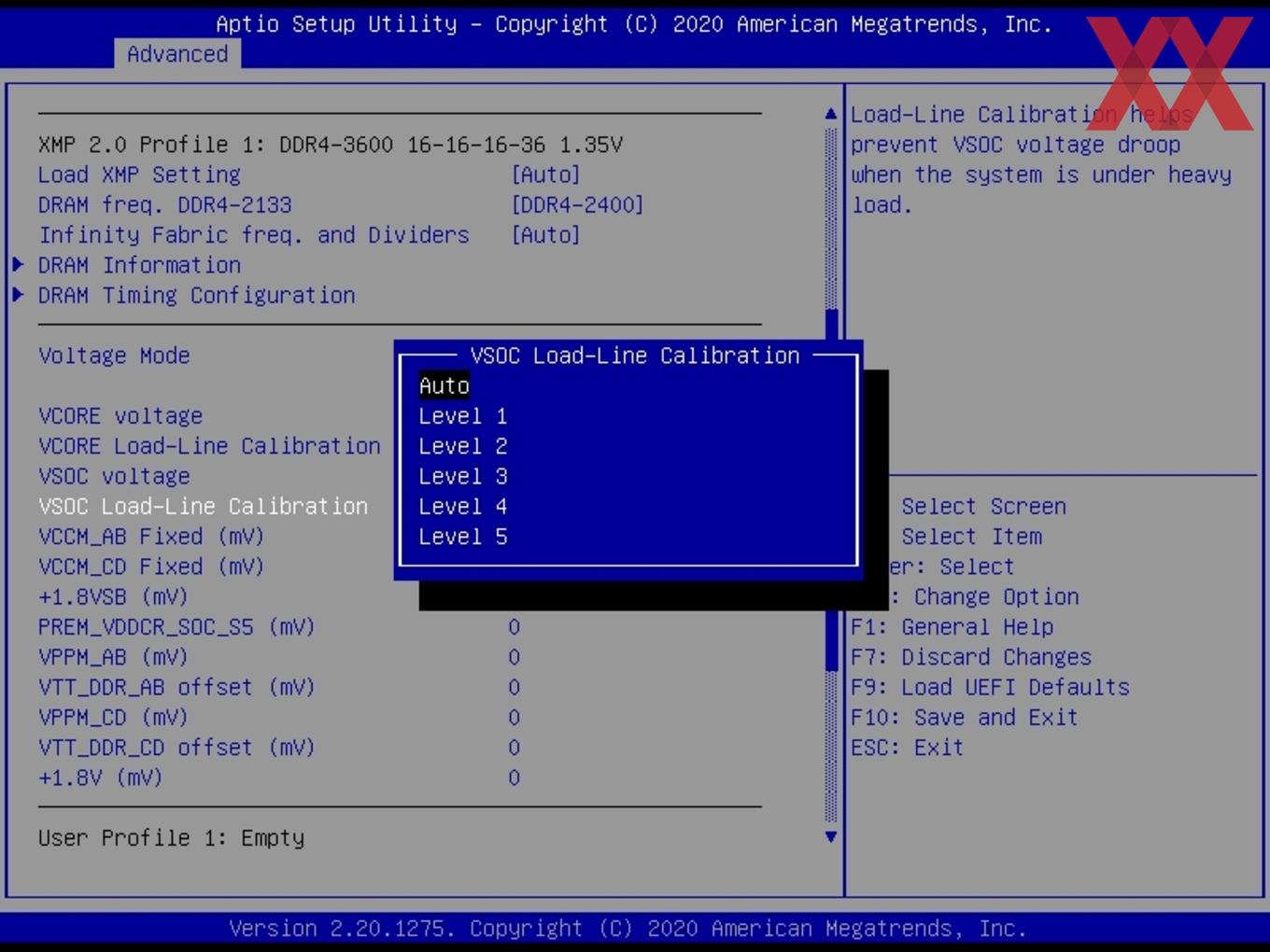This screenshot has height=952, width=1270.
Task: Click the Aptio Setup Utility header title
Action: coord(634,24)
